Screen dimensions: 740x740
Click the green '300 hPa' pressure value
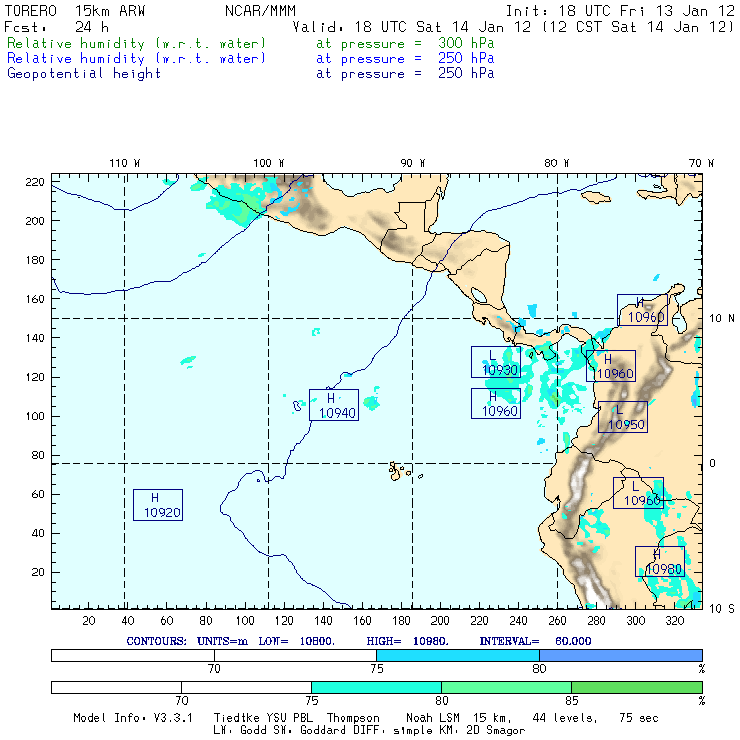[466, 43]
